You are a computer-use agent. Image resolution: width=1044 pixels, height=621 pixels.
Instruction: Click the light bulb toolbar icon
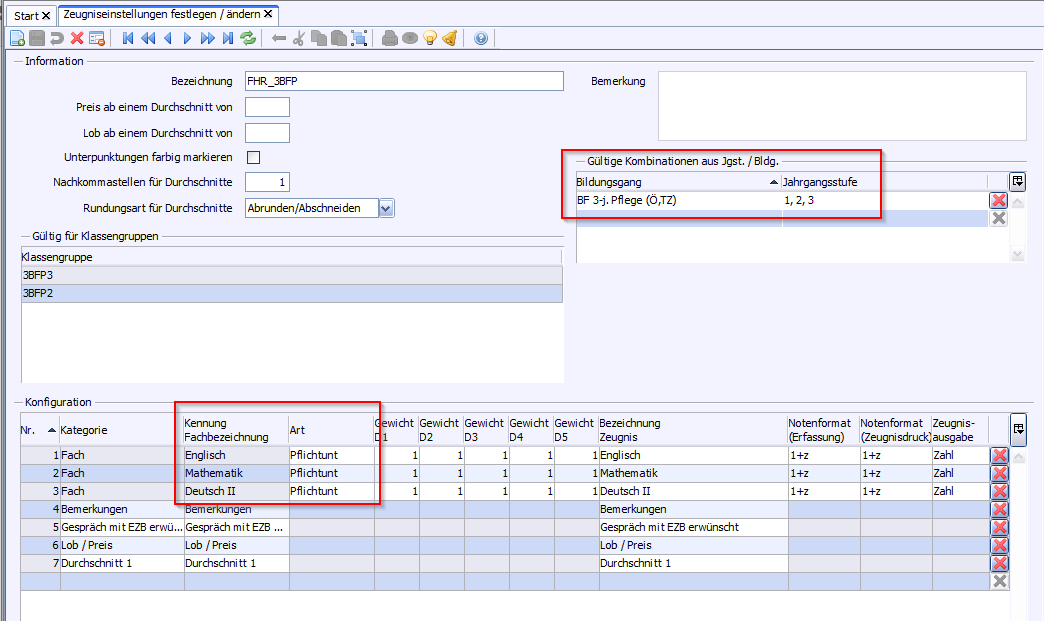tap(430, 38)
